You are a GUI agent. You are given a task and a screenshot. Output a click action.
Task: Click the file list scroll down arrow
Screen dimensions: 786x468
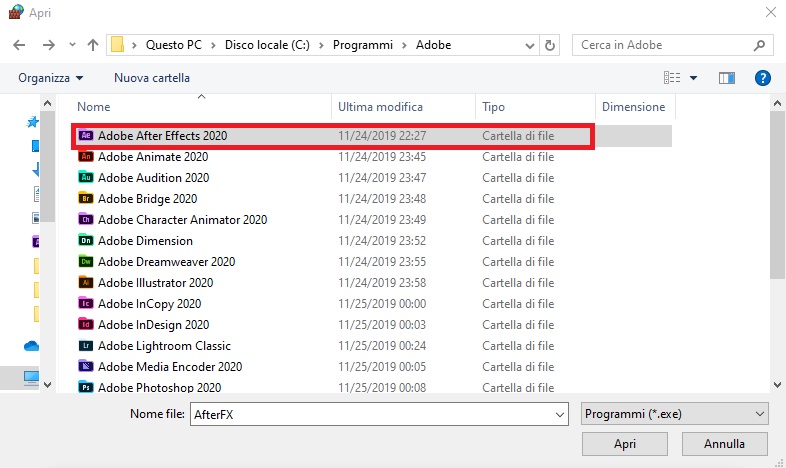click(x=777, y=385)
